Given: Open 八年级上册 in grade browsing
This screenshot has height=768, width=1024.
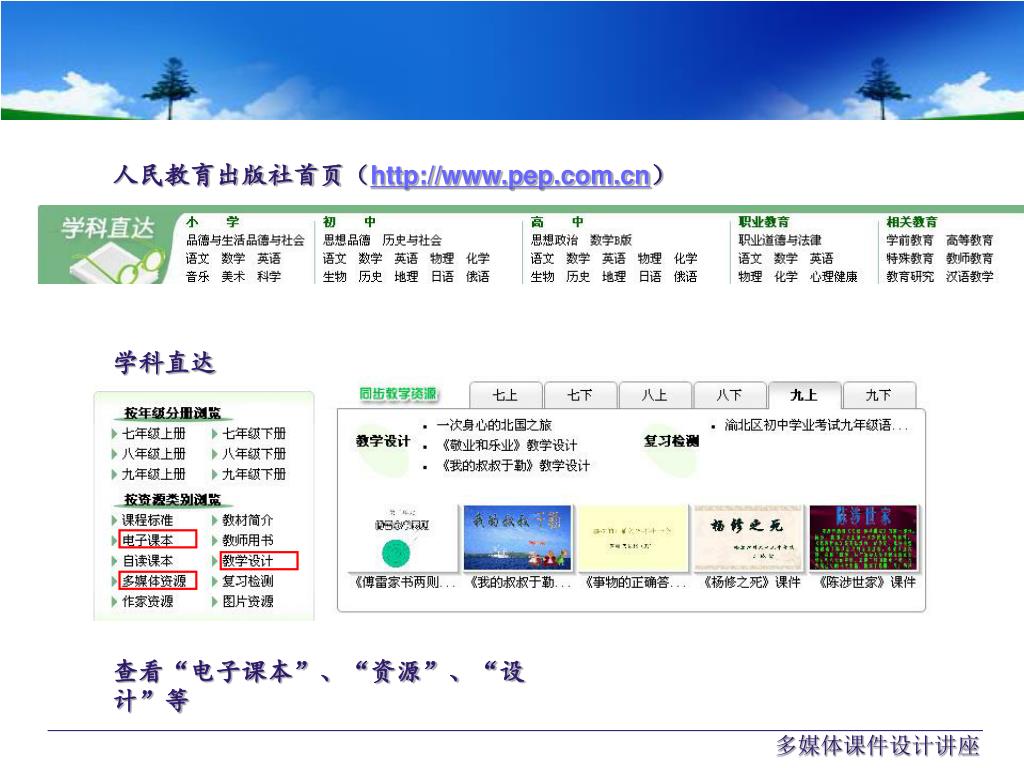Looking at the screenshot, I should click(x=154, y=454).
